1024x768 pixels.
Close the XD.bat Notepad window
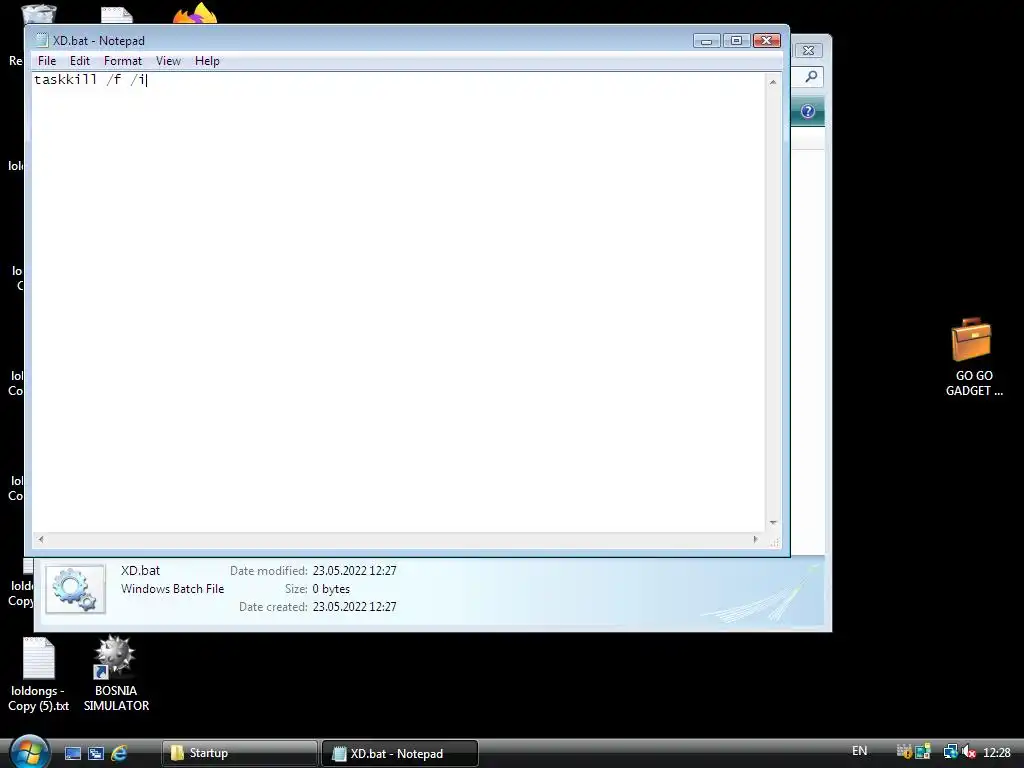pyautogui.click(x=767, y=40)
